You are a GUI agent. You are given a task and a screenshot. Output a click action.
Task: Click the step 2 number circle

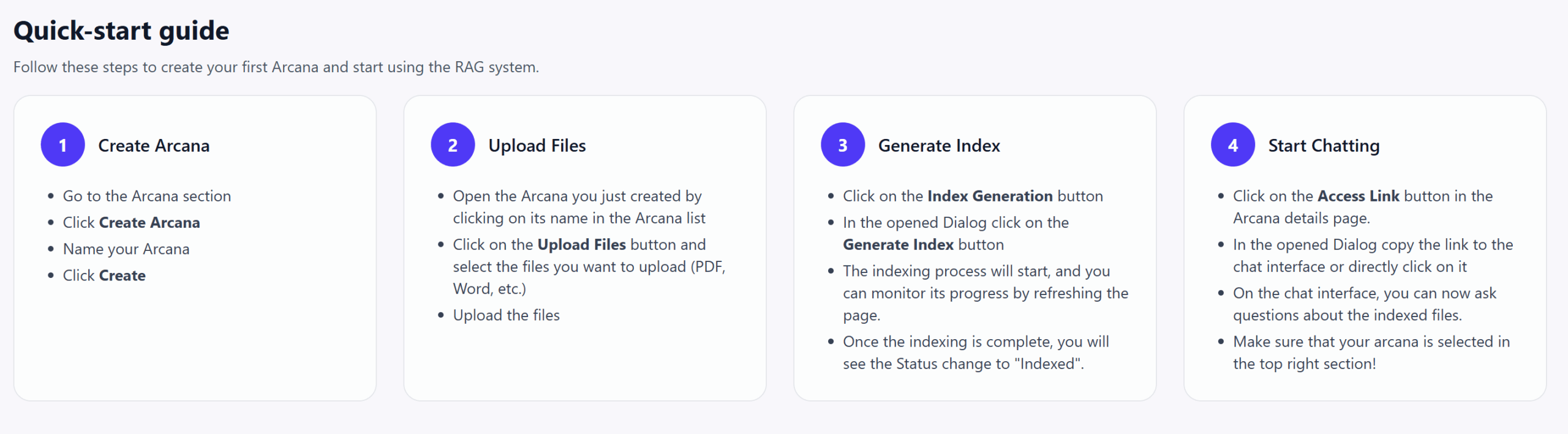453,145
